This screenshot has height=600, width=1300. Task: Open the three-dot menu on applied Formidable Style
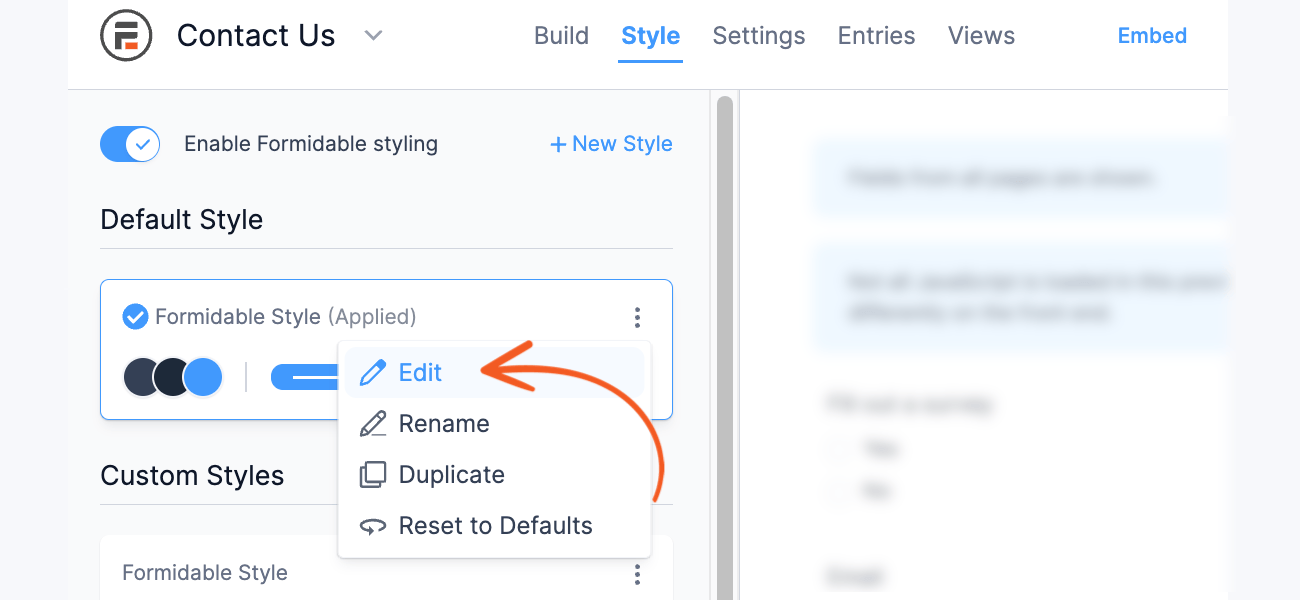637,318
